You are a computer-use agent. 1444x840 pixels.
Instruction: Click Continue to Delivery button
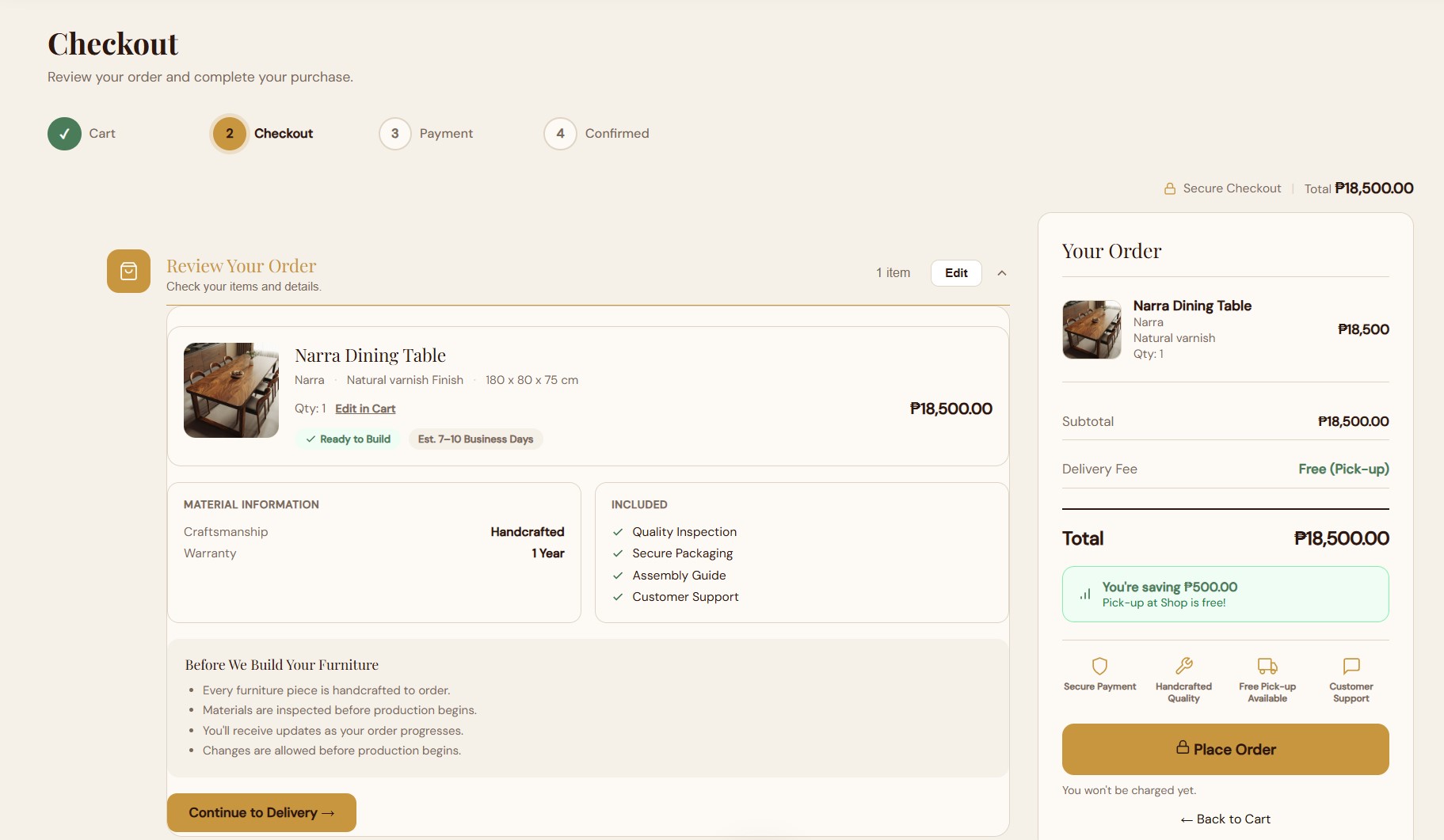[261, 812]
